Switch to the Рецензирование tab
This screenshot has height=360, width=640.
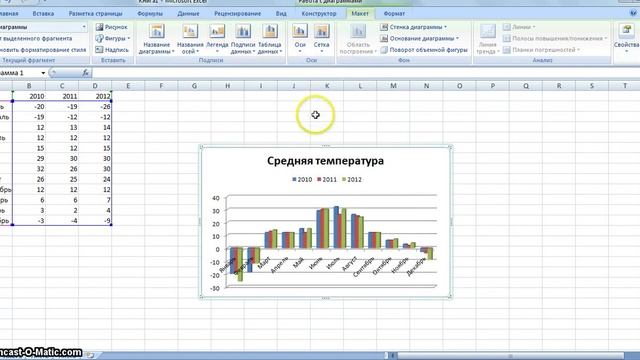(238, 13)
